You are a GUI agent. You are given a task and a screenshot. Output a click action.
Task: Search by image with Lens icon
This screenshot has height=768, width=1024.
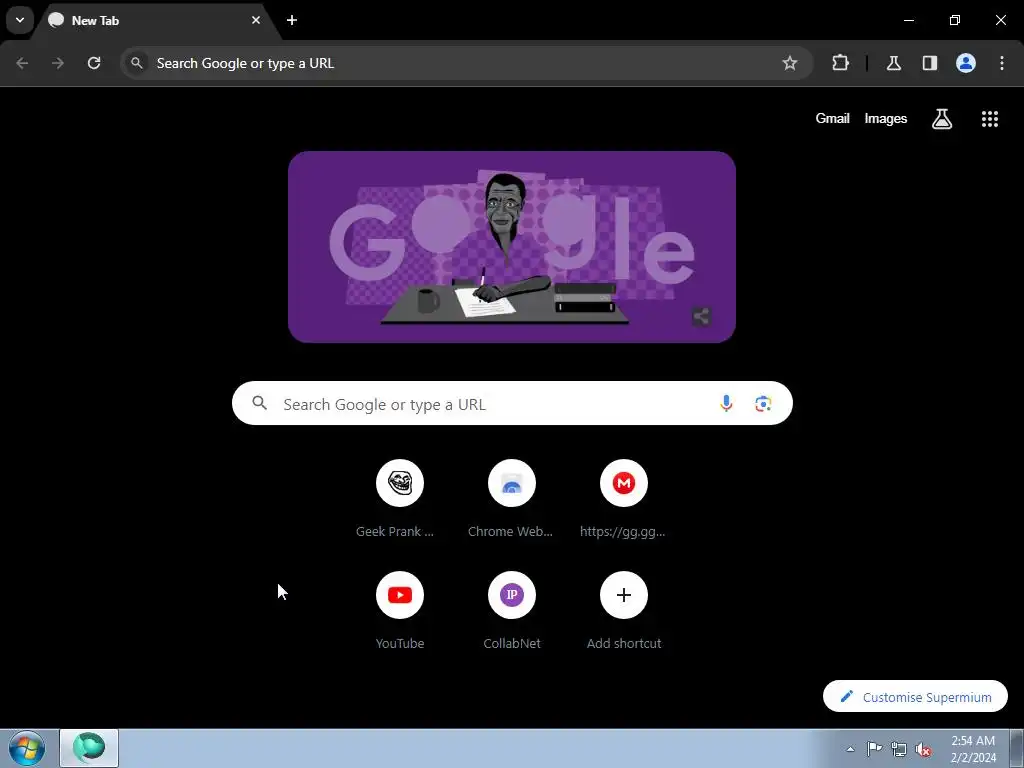pos(763,404)
